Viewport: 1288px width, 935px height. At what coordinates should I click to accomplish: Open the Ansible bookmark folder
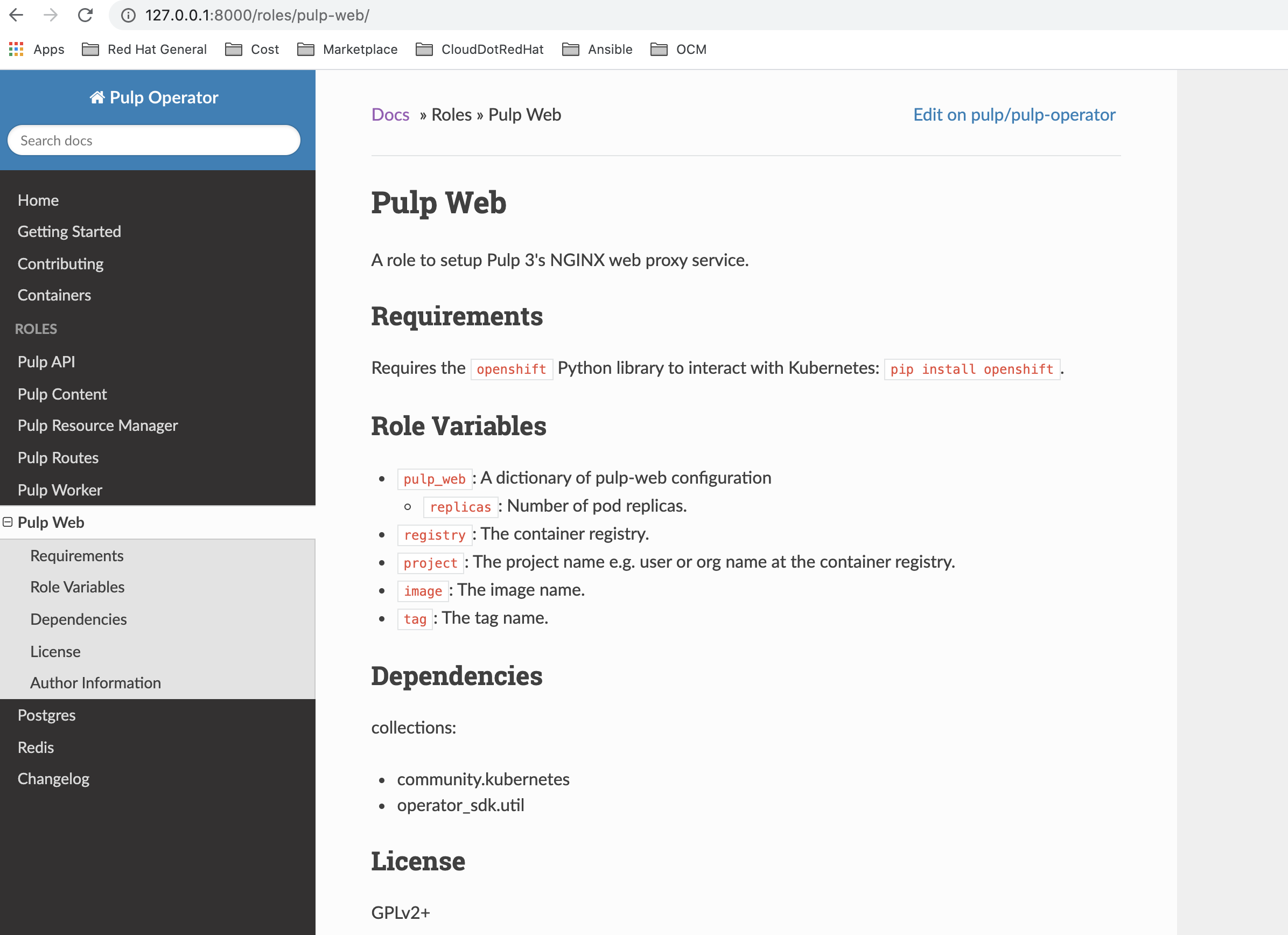click(x=597, y=50)
